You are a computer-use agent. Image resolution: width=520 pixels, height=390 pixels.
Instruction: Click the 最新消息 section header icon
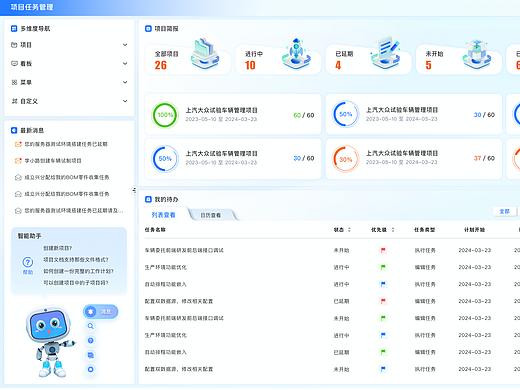(14, 130)
